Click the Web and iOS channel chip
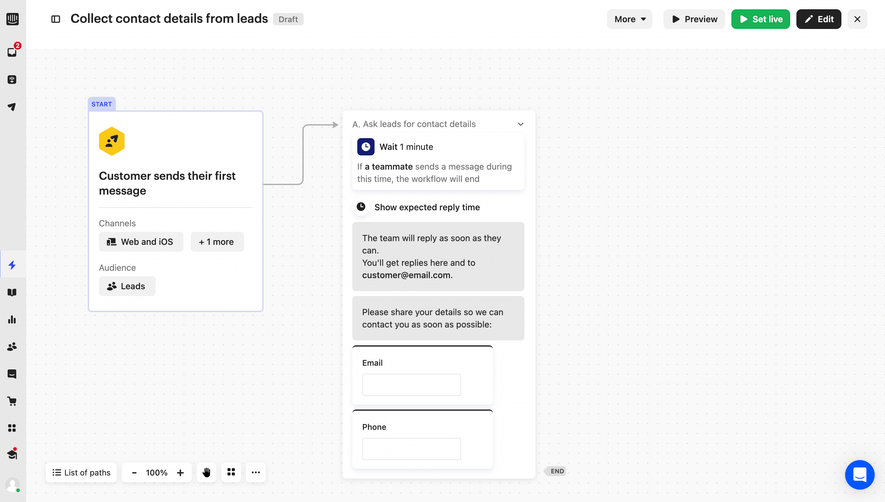This screenshot has width=885, height=502. [x=141, y=242]
